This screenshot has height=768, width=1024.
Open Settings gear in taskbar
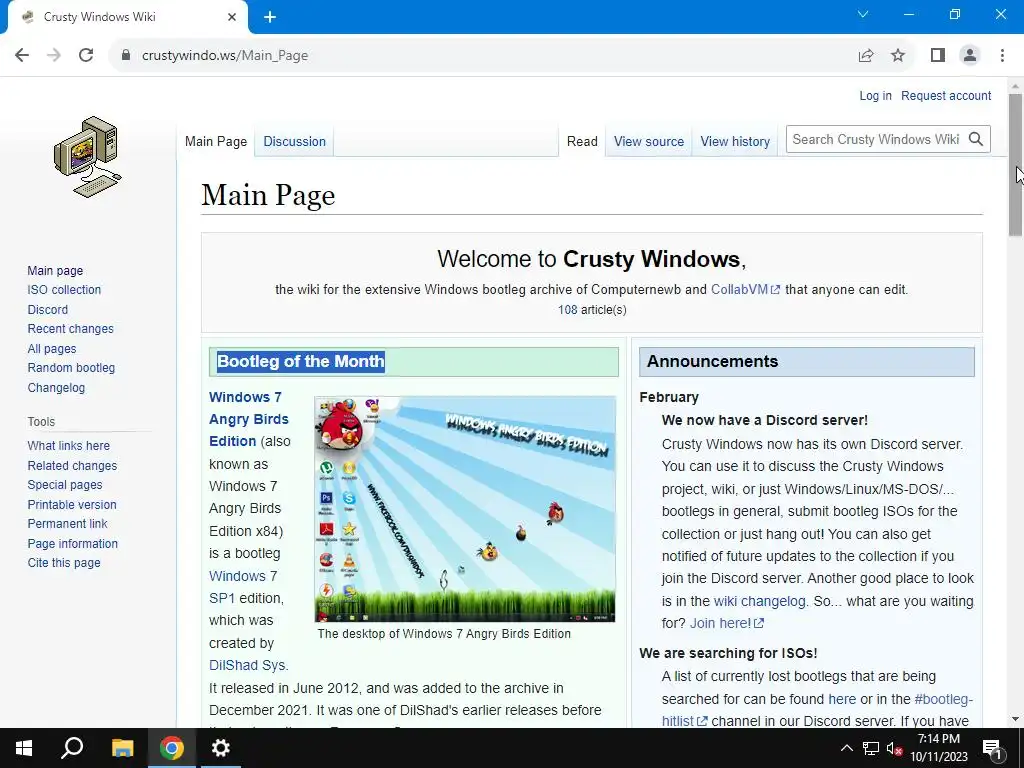click(x=221, y=748)
